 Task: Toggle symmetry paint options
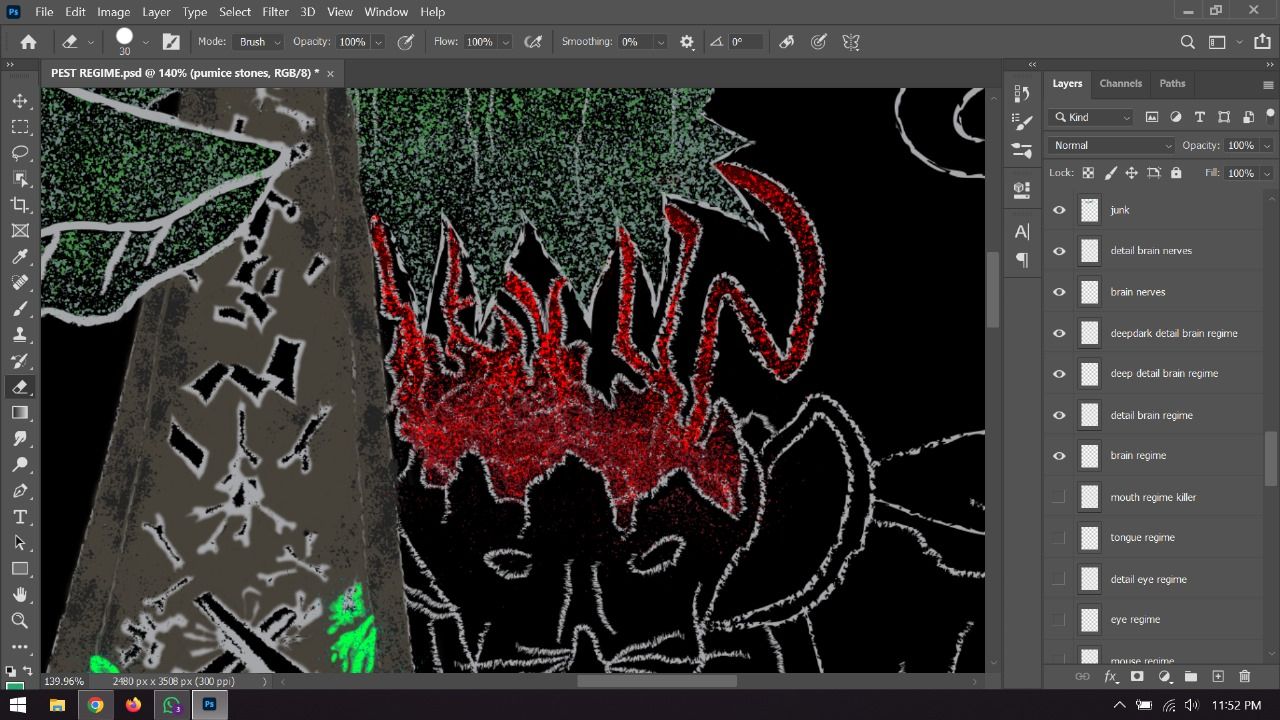point(851,42)
